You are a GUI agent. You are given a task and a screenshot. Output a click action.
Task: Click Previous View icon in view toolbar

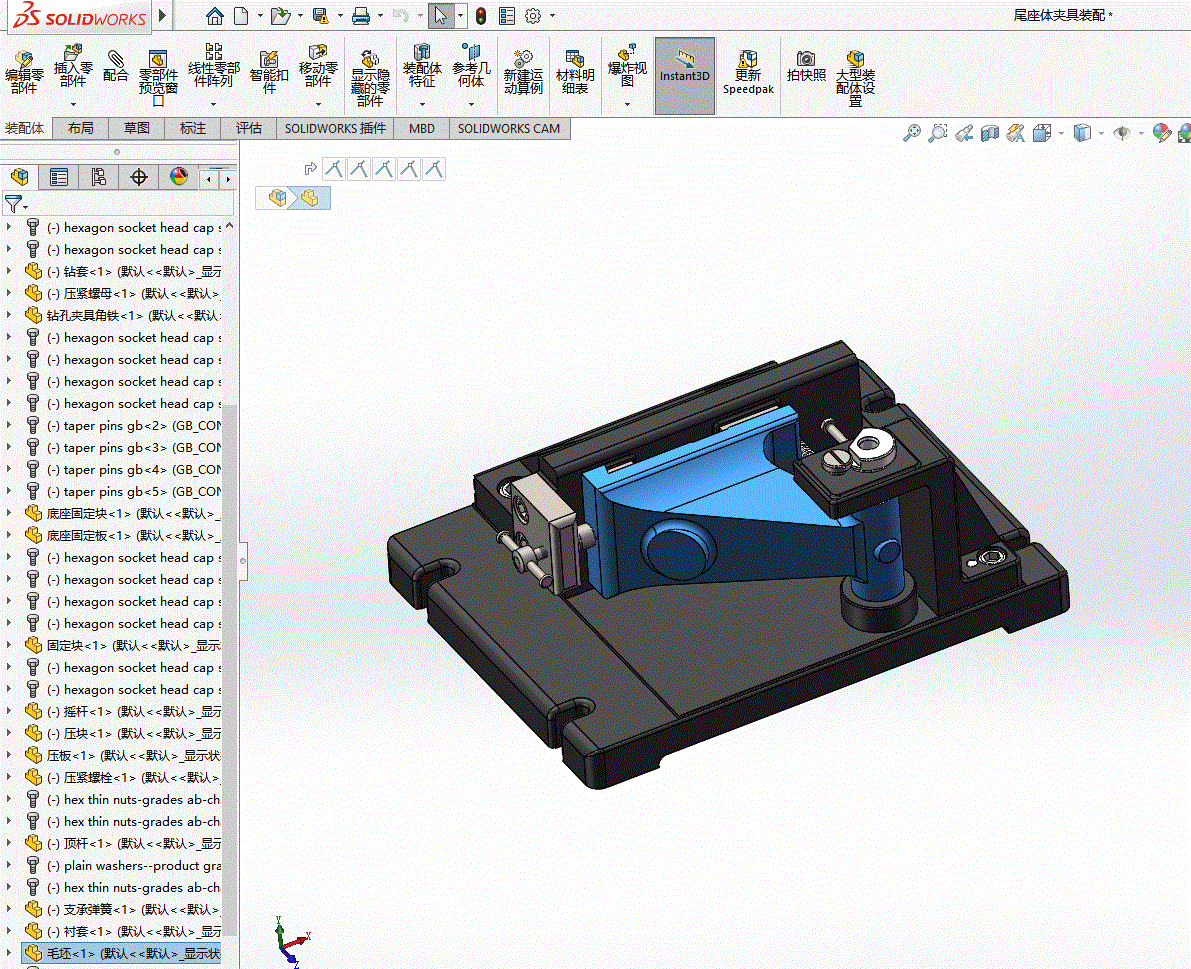(964, 134)
